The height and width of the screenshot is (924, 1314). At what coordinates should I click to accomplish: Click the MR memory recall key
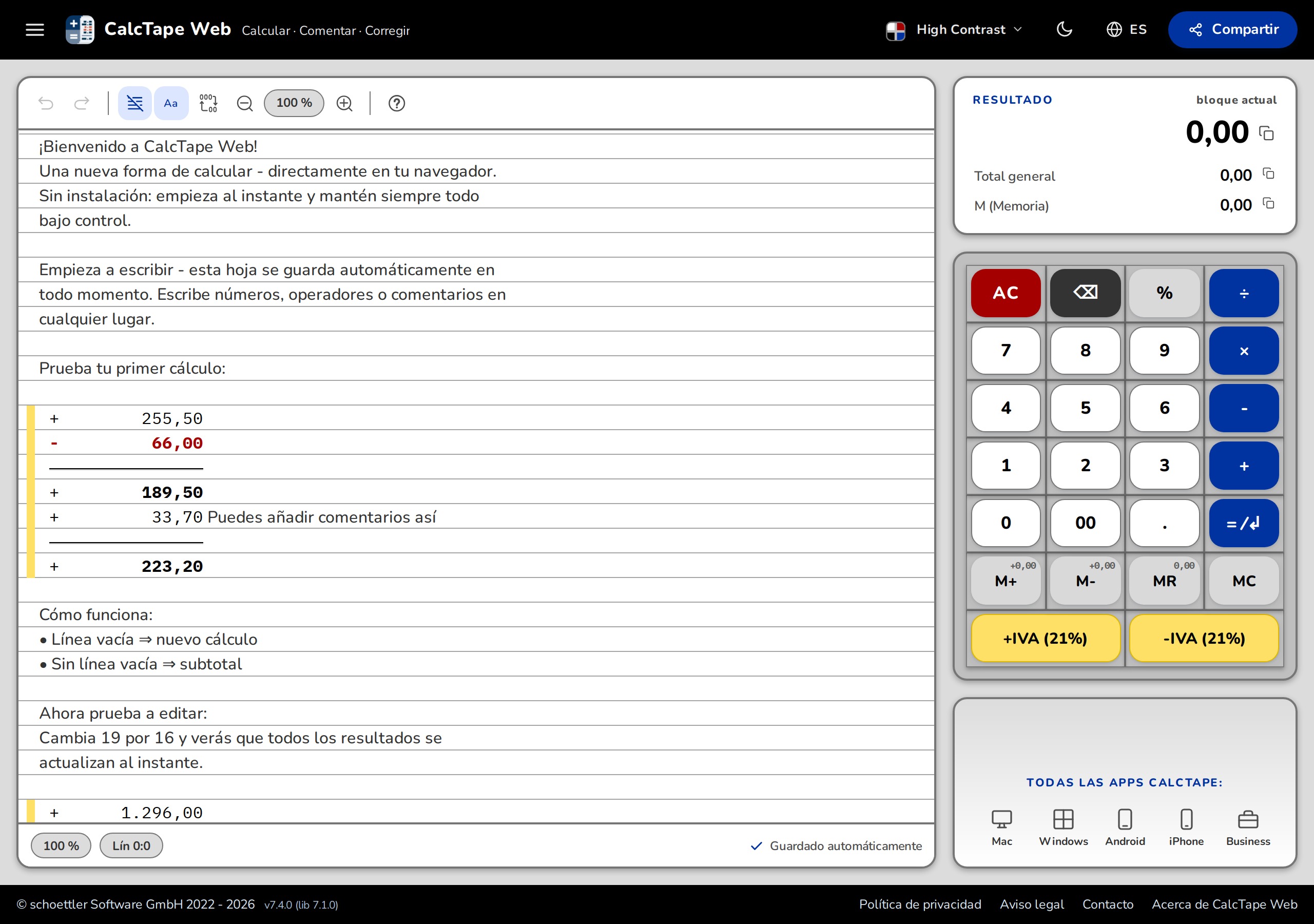(1164, 581)
